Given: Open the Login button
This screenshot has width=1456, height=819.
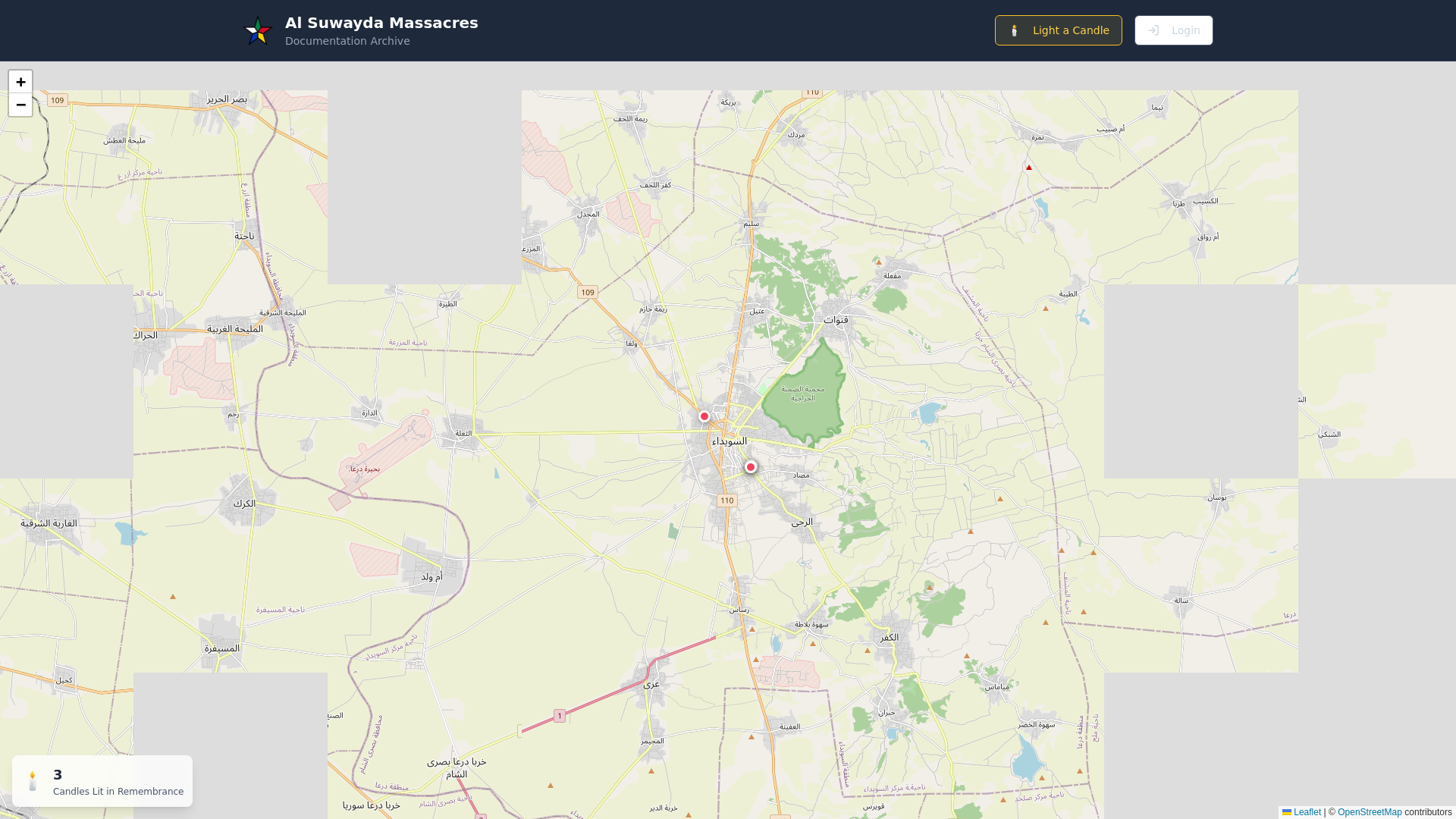Looking at the screenshot, I should (x=1173, y=30).
